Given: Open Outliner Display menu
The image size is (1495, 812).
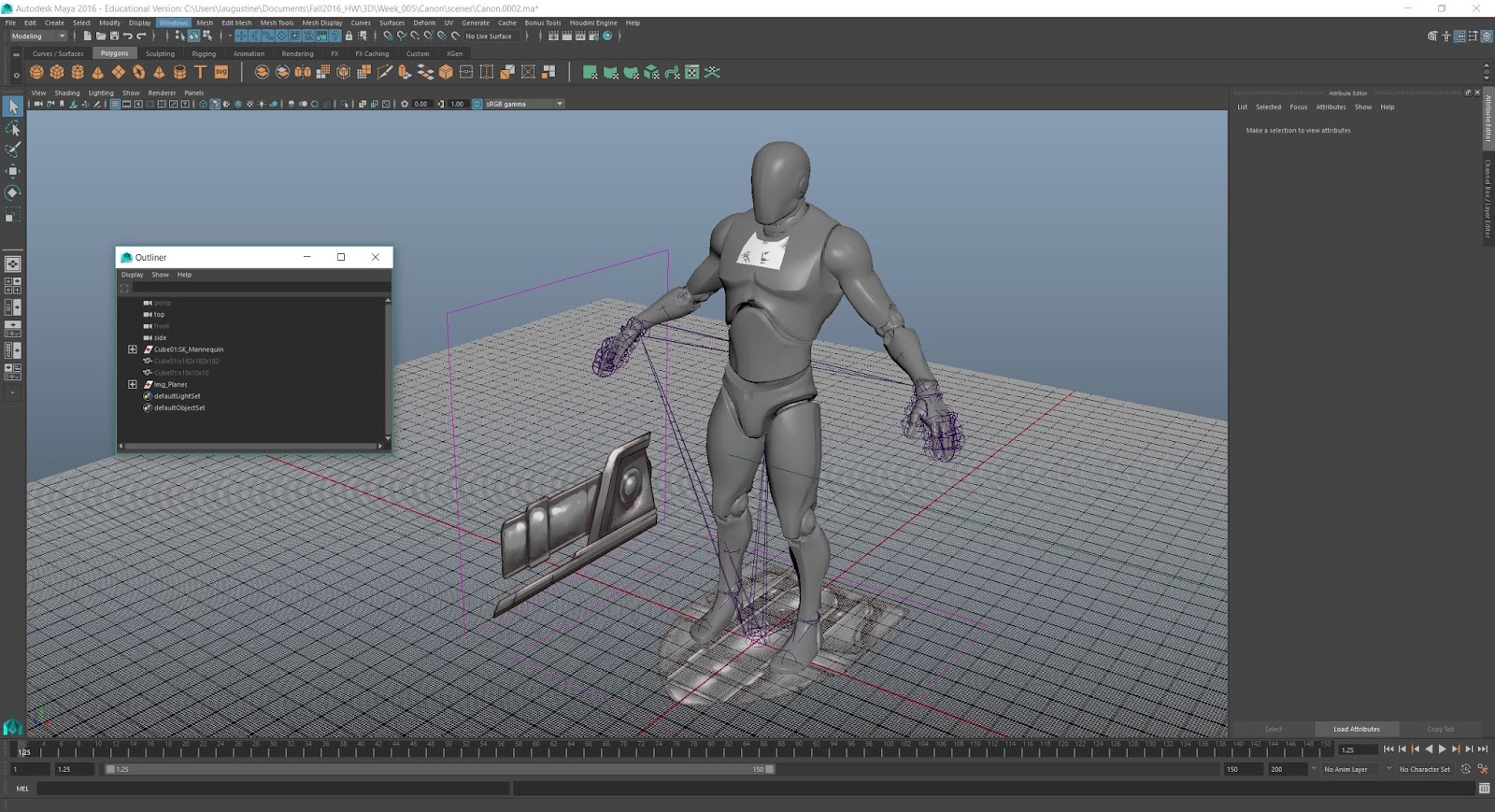Looking at the screenshot, I should click(132, 275).
